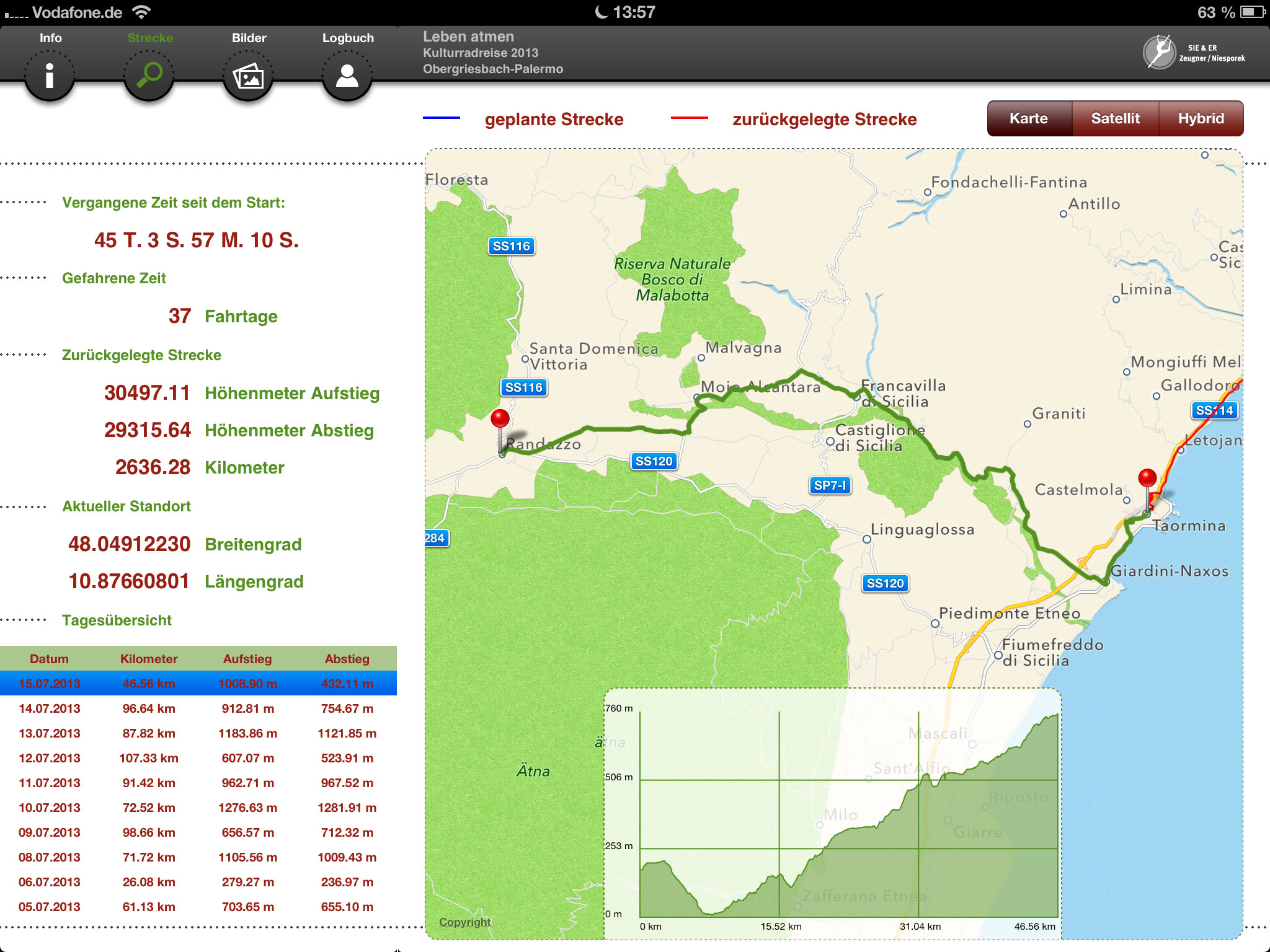Open the Info tab icon
The image size is (1270, 952).
pos(50,76)
